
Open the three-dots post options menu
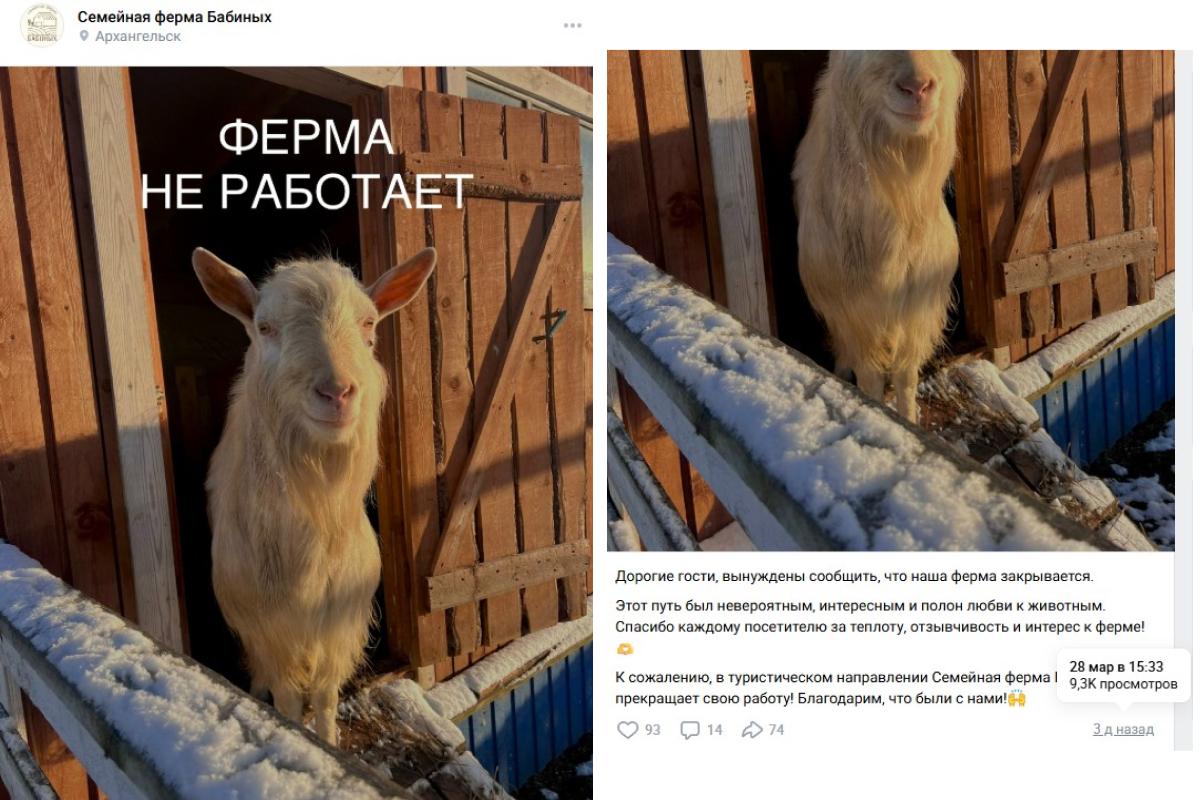[x=572, y=26]
